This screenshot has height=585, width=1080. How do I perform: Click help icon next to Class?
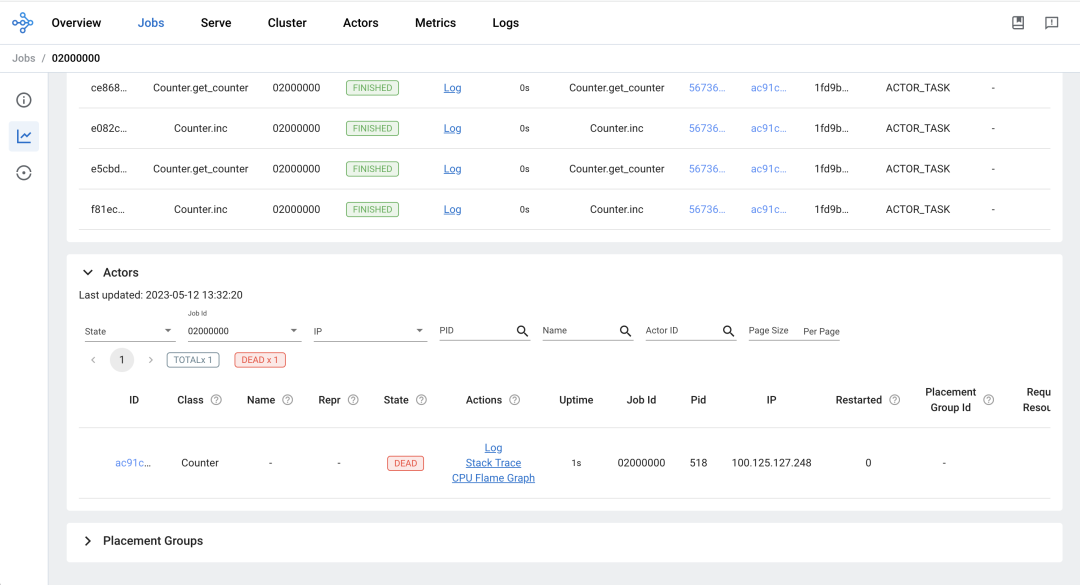[x=214, y=400]
